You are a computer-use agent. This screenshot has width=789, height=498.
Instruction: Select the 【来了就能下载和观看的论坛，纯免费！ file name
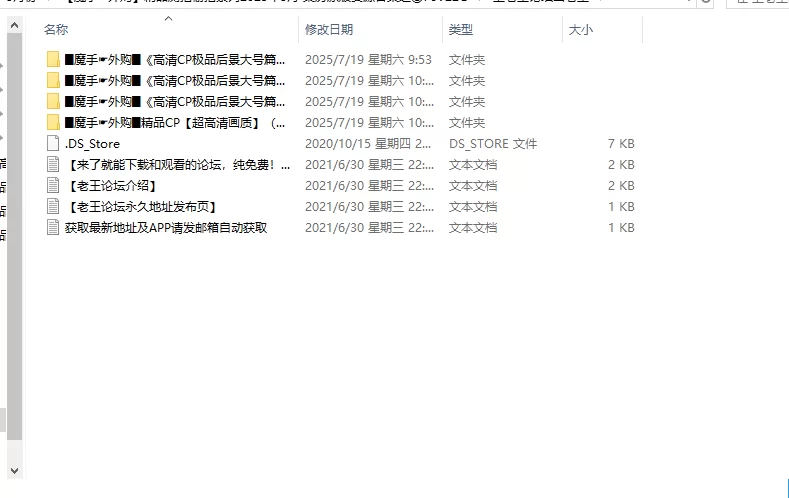pos(177,164)
